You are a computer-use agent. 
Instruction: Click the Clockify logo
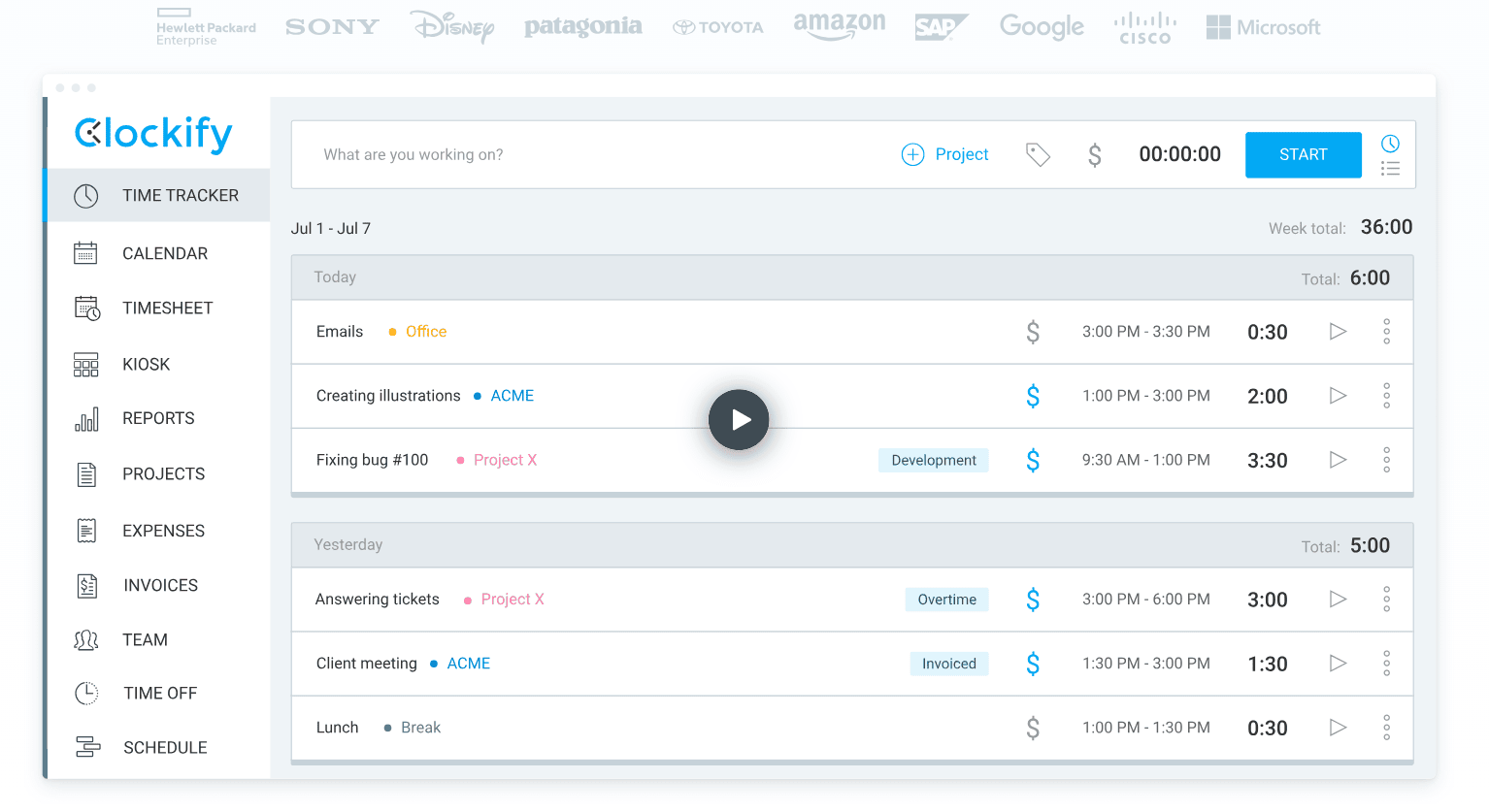coord(153,134)
